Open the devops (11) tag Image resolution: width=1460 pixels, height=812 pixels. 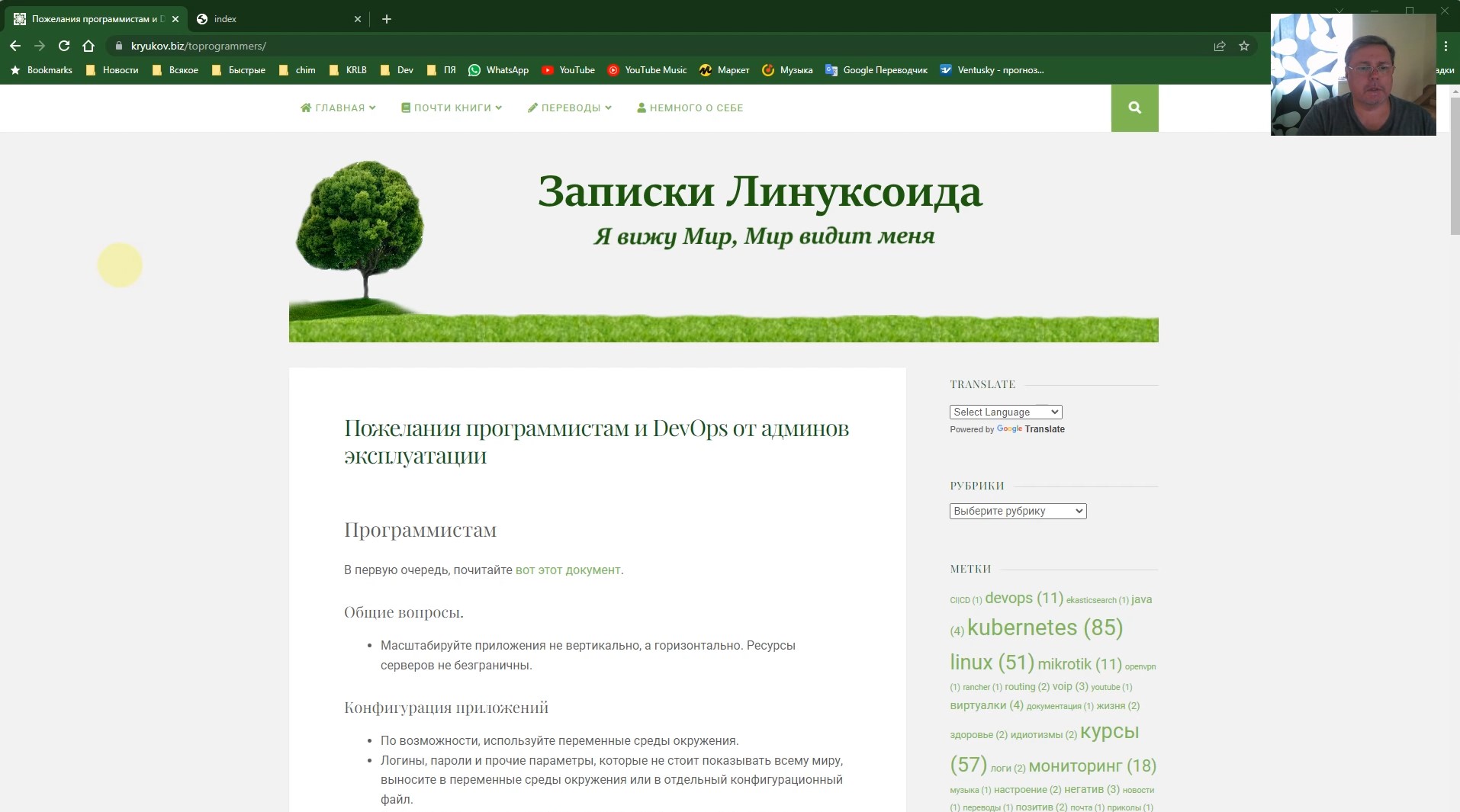(x=1024, y=598)
